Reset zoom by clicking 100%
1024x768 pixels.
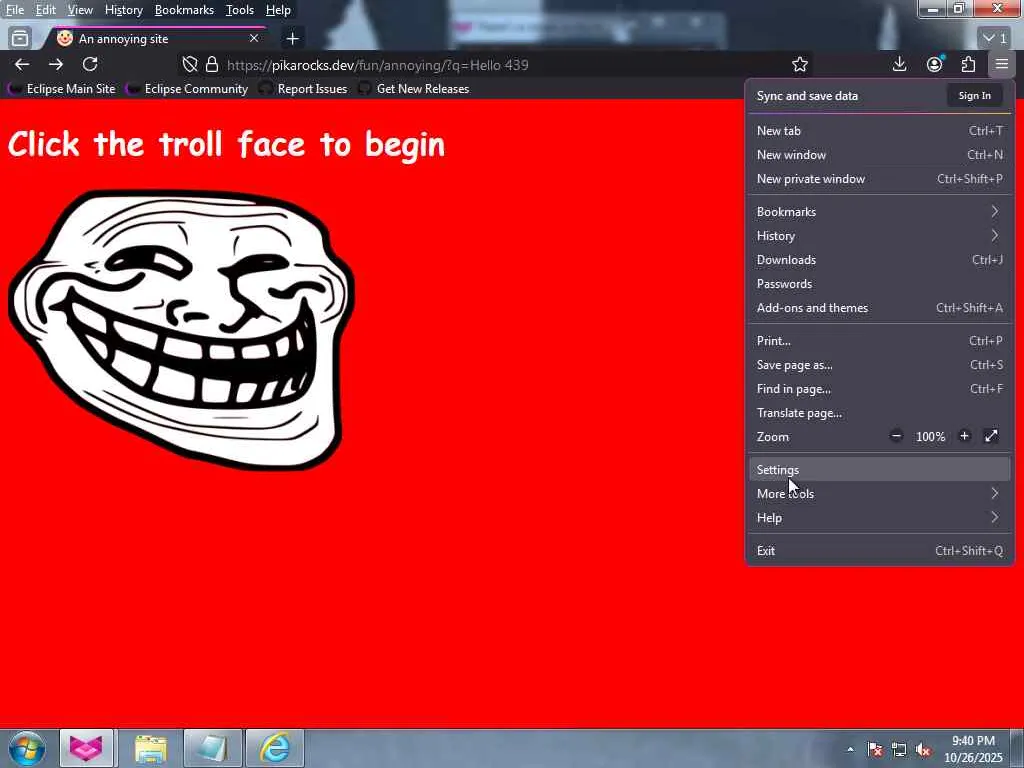point(930,437)
